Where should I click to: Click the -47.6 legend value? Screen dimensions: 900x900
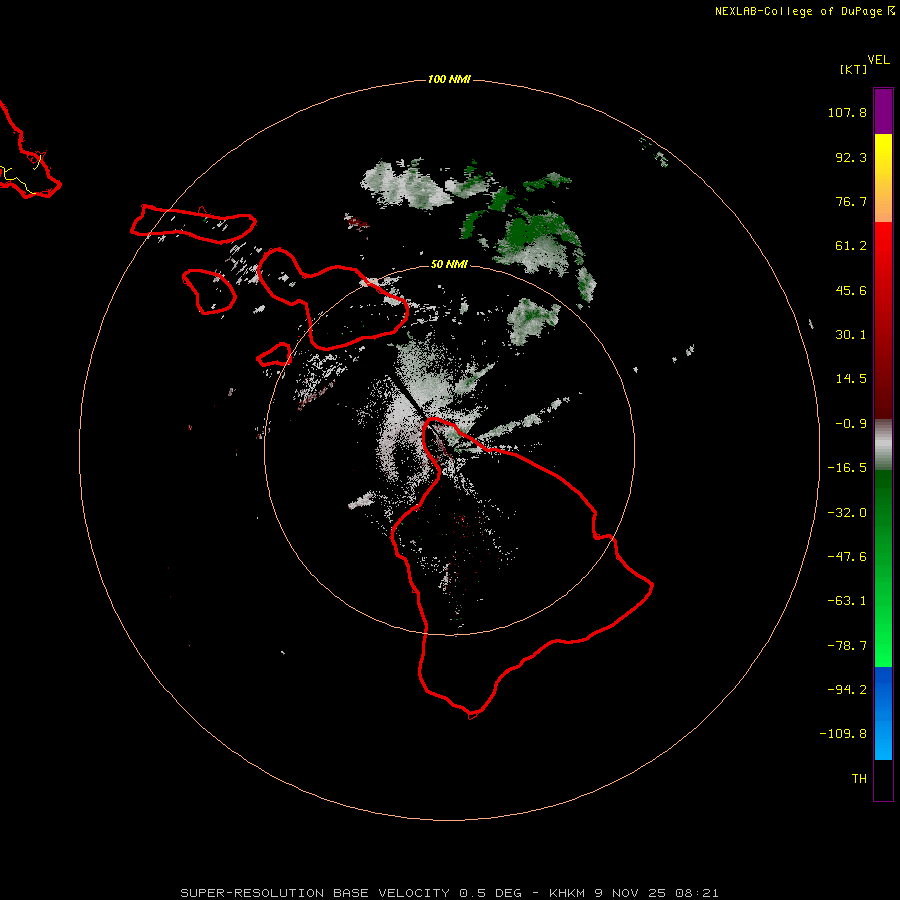pyautogui.click(x=847, y=557)
